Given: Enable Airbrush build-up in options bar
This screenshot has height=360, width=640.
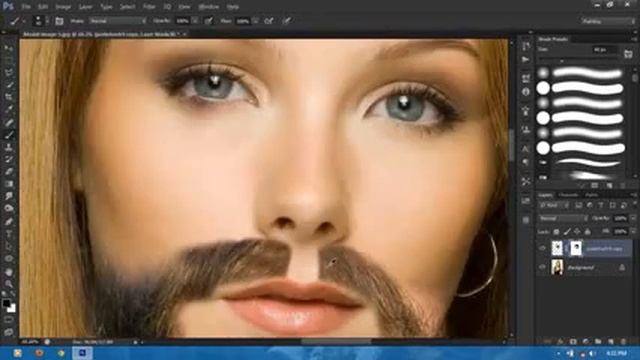Looking at the screenshot, I should pyautogui.click(x=269, y=21).
